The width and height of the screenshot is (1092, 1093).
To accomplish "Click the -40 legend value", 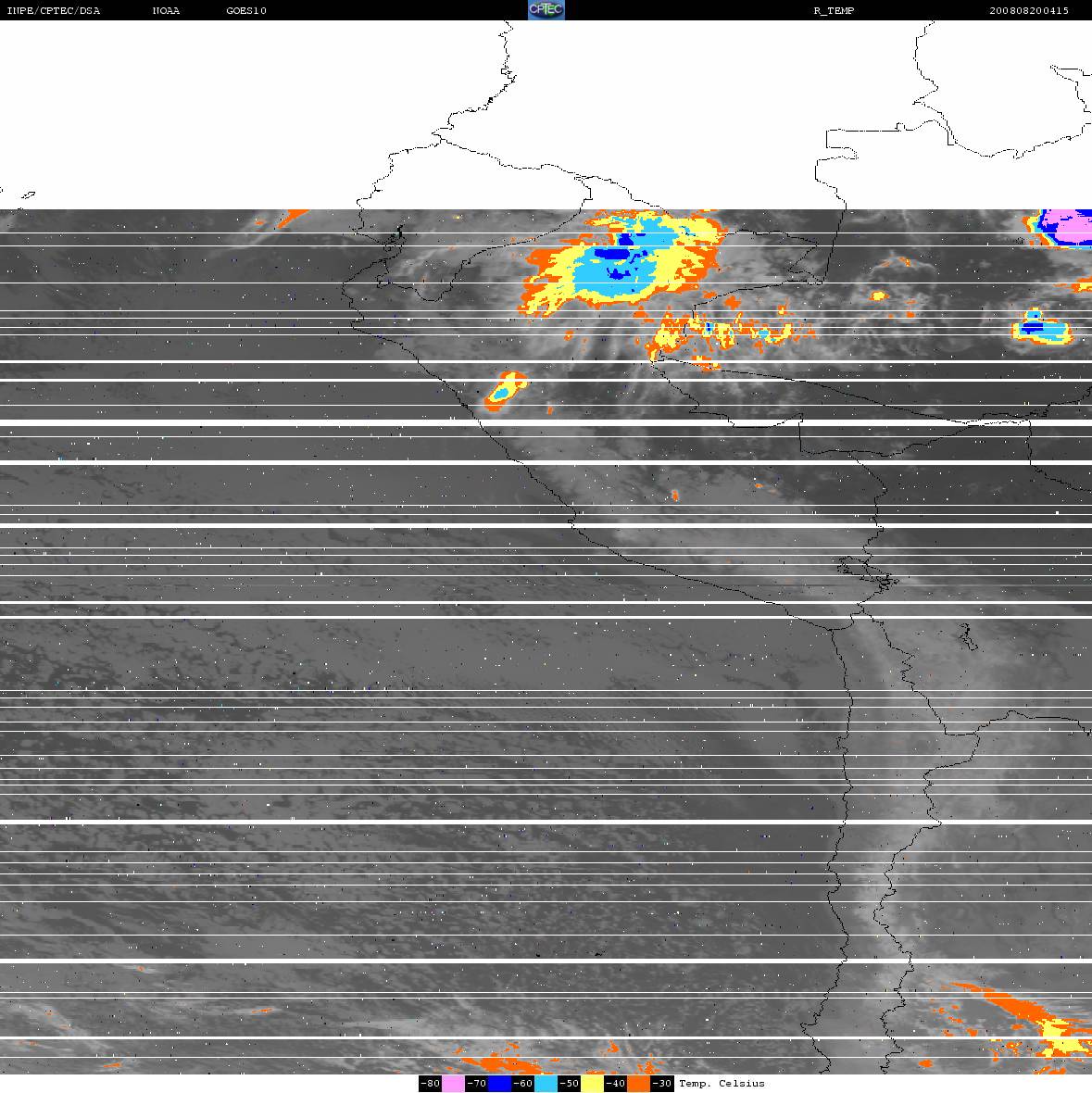I will pos(616,1083).
